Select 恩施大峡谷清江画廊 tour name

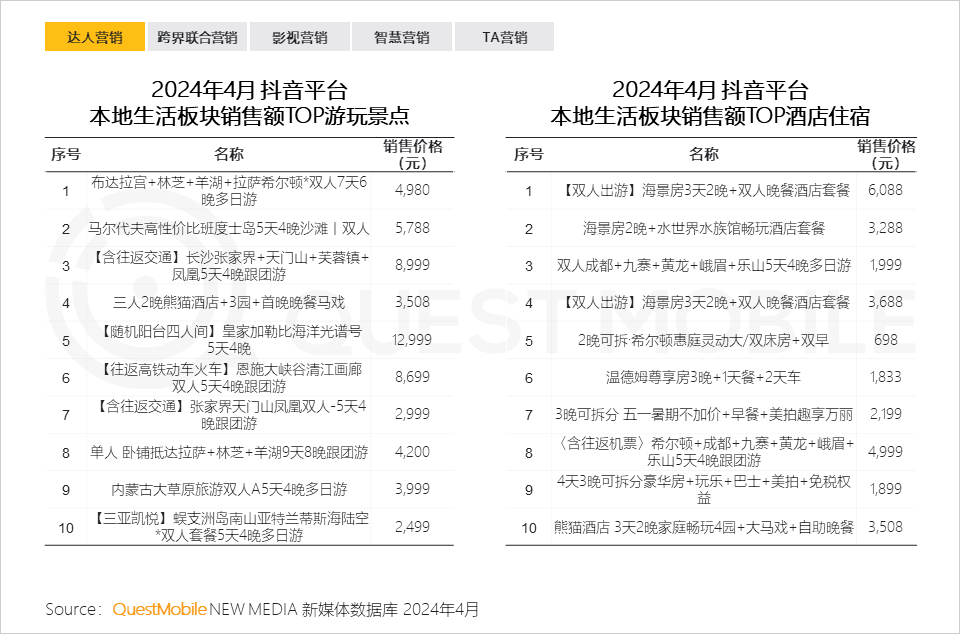[229, 378]
